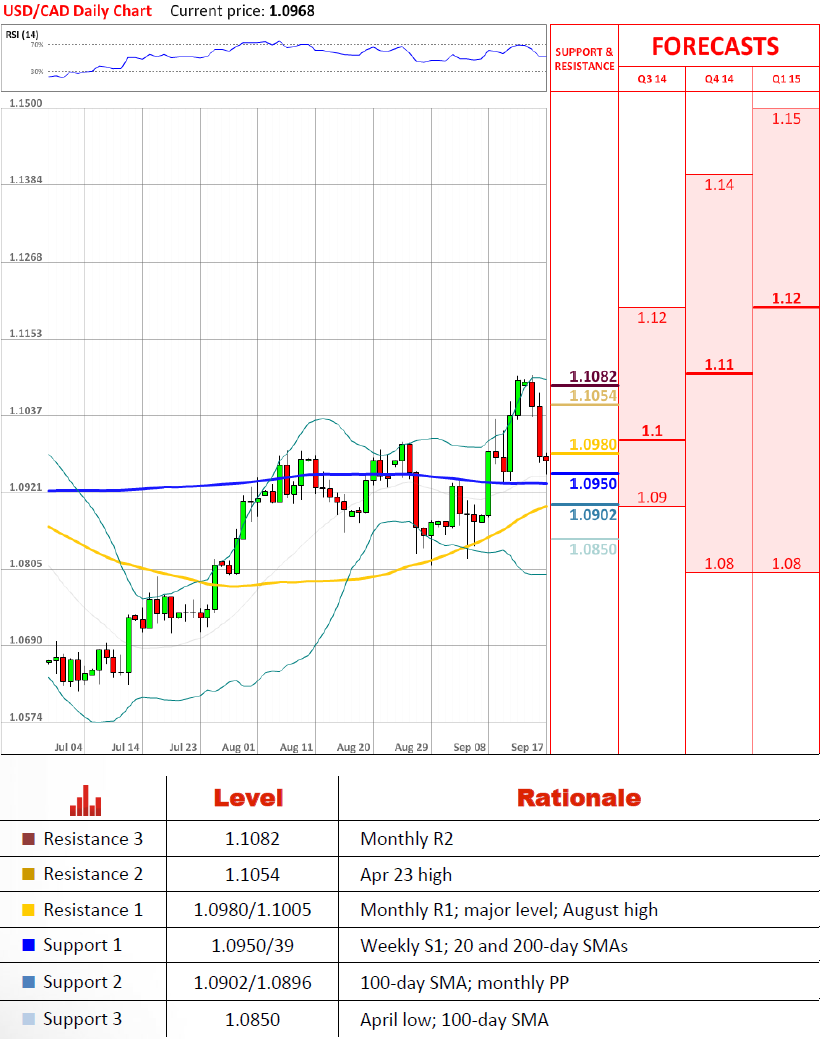
Task: Click the '1.0902/1.0896' level cell
Action: [252, 983]
